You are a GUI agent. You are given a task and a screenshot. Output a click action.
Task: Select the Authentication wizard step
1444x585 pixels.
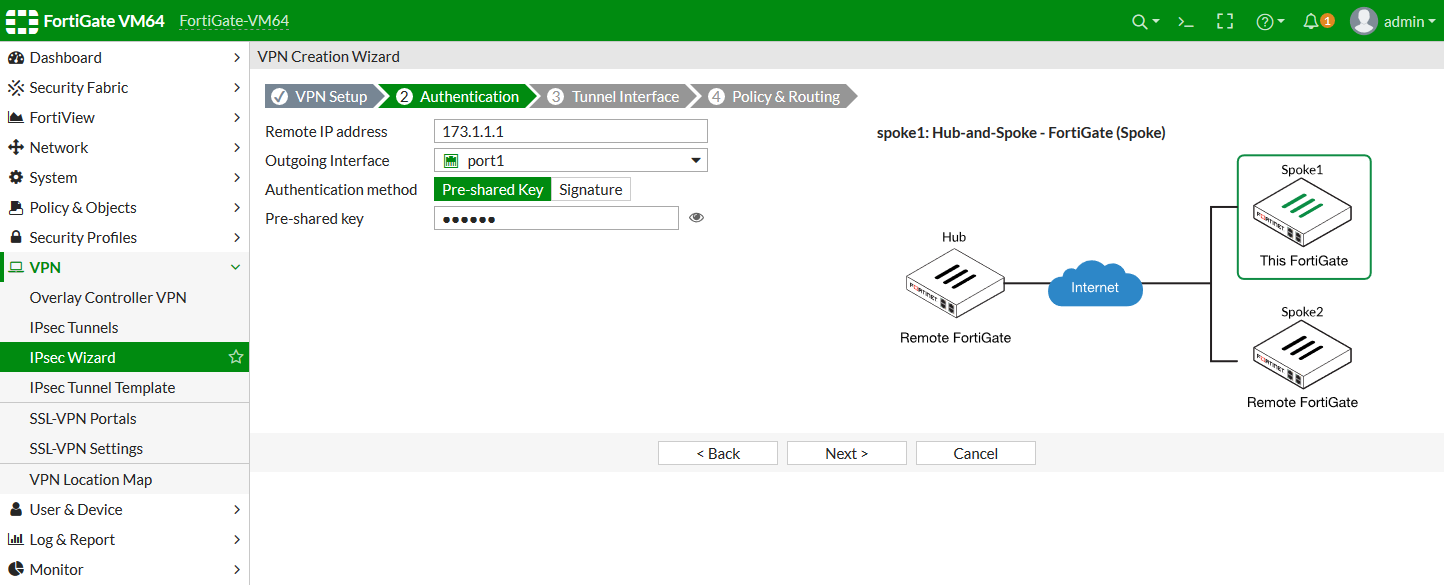(458, 96)
